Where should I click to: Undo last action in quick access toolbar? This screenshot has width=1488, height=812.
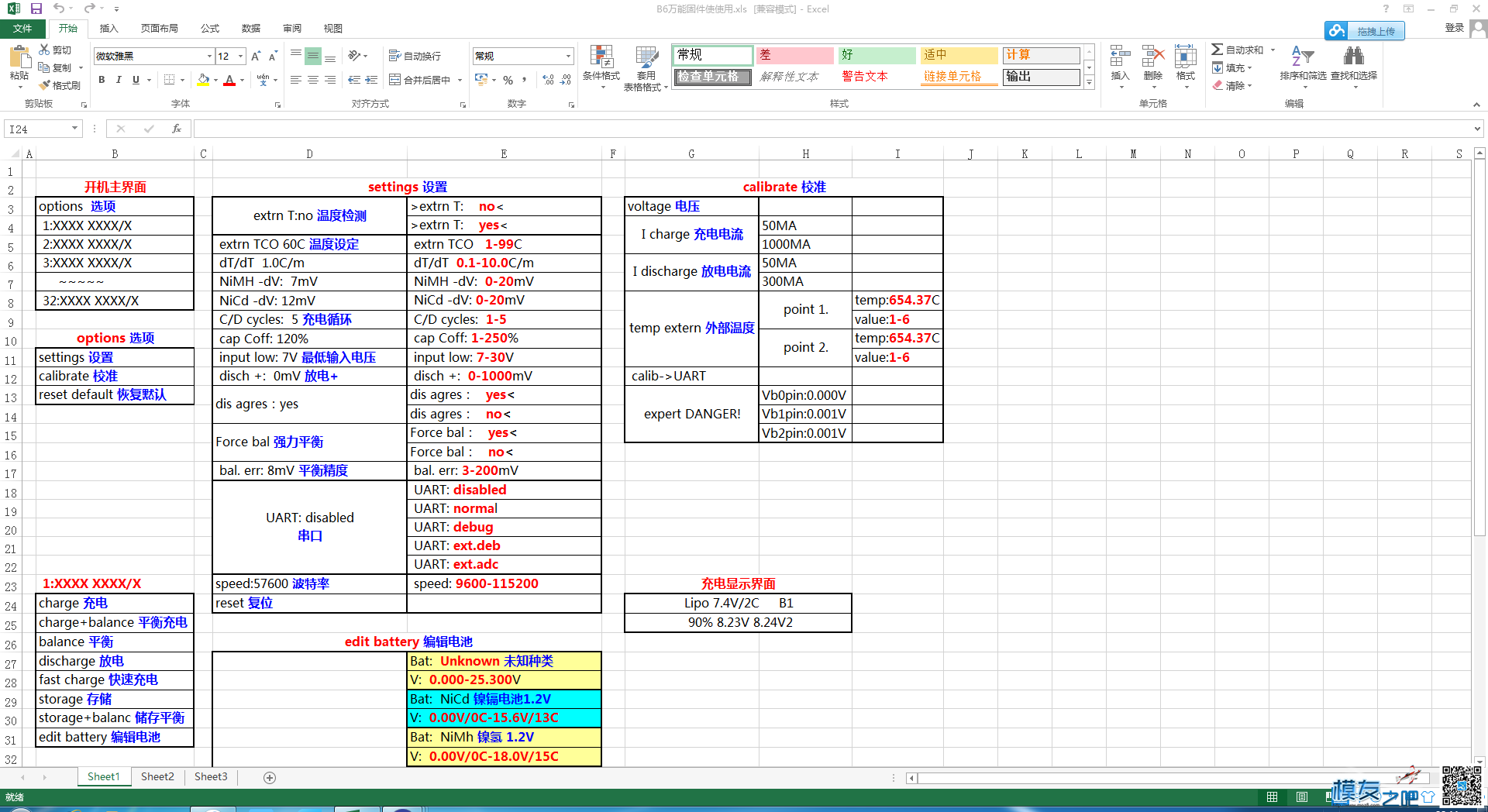click(59, 9)
